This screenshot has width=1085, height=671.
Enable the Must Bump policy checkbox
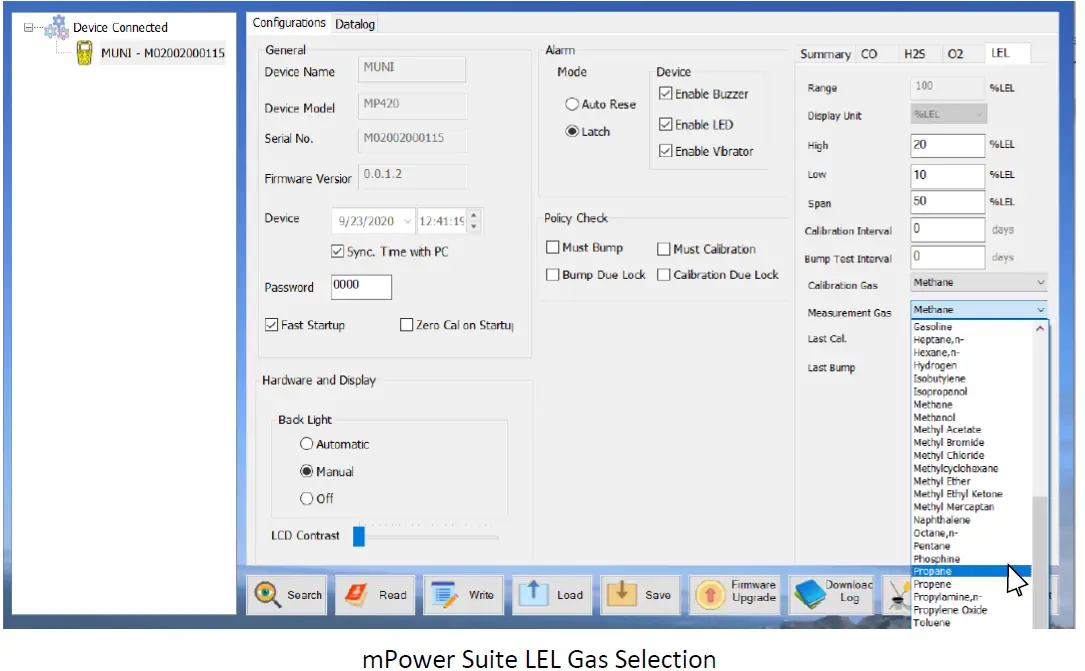552,248
